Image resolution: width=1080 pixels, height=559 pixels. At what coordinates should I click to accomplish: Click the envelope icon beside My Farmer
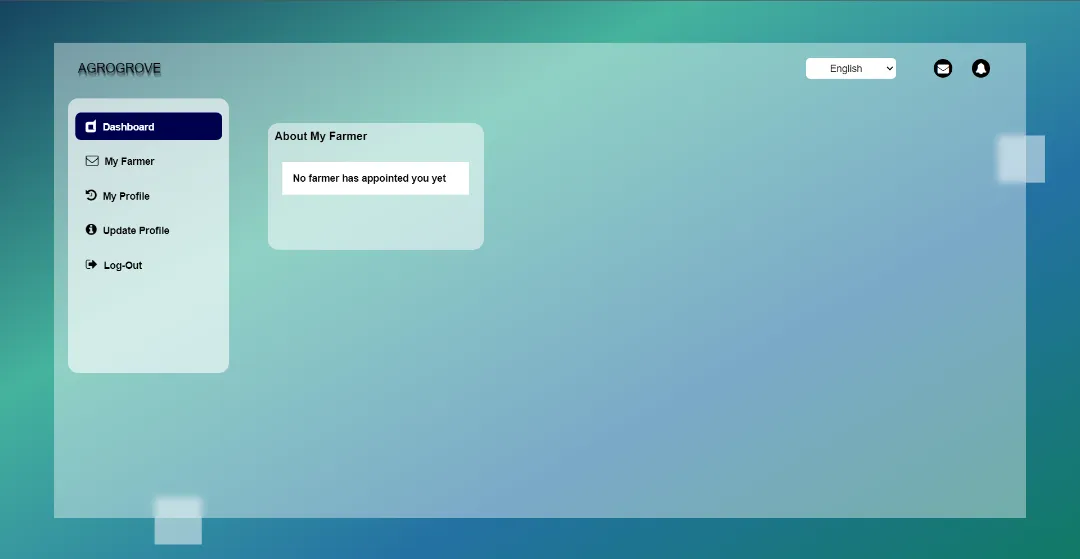coord(92,161)
